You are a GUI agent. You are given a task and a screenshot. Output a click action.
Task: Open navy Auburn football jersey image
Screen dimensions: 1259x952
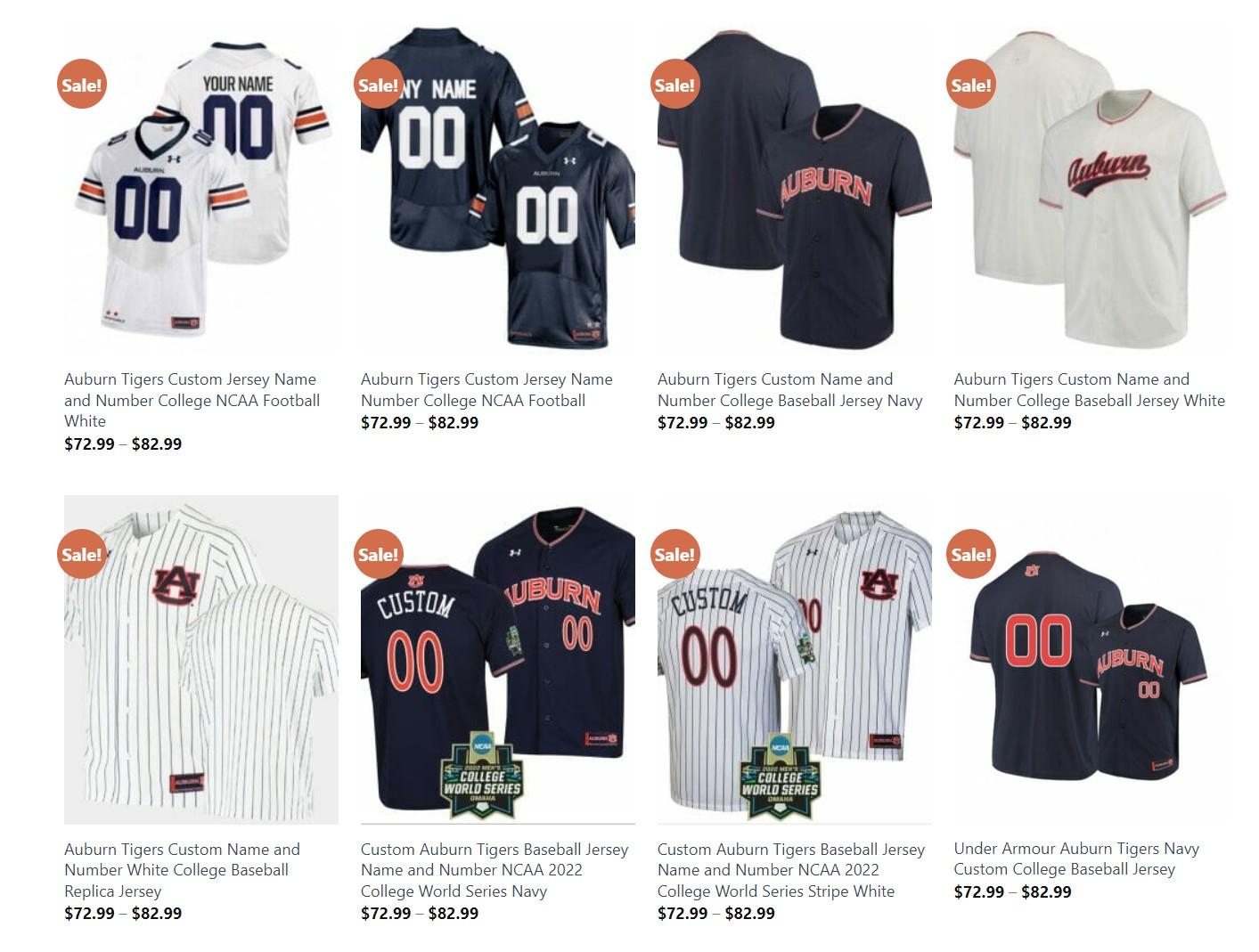tap(498, 190)
